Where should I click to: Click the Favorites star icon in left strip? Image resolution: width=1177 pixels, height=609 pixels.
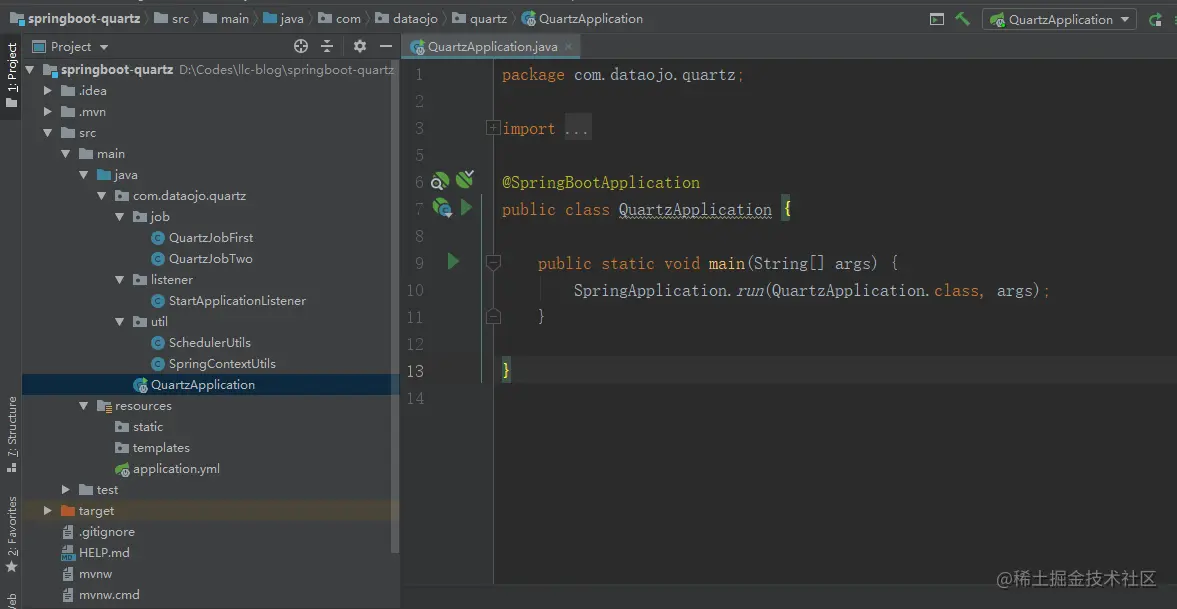(11, 566)
